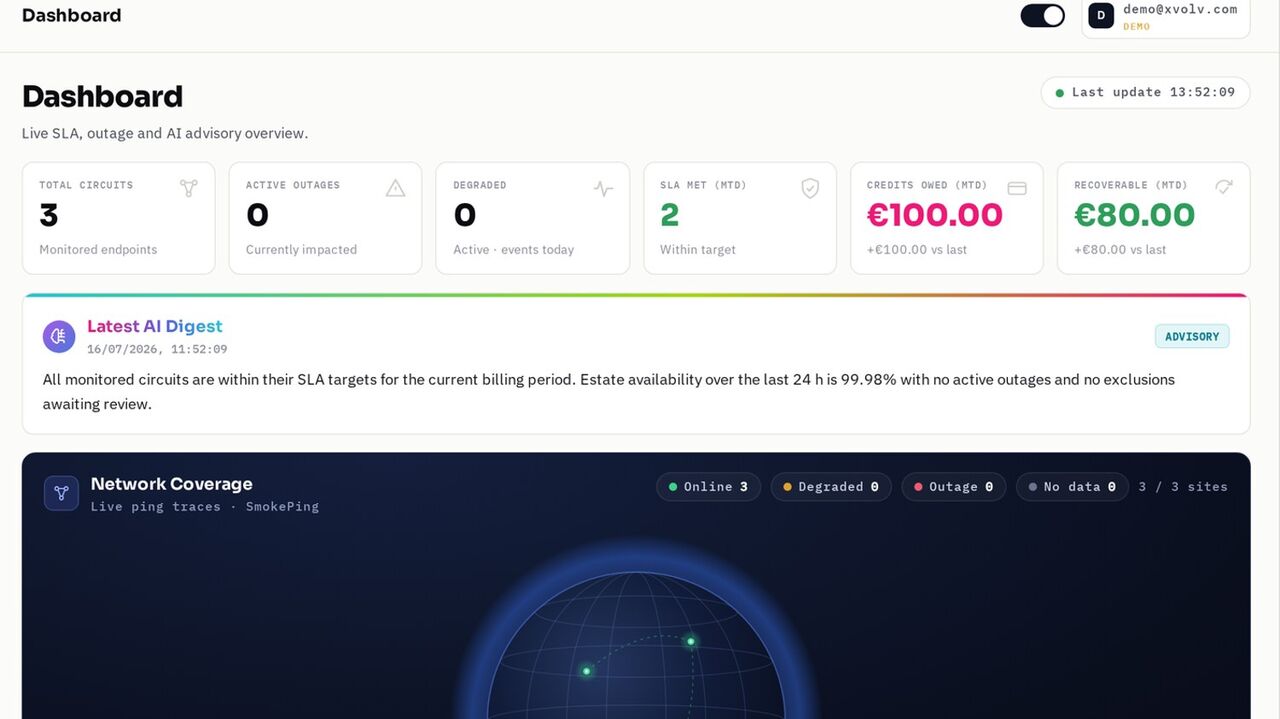The height and width of the screenshot is (719, 1280).
Task: Filter by Degraded 0 status pill
Action: (x=831, y=487)
